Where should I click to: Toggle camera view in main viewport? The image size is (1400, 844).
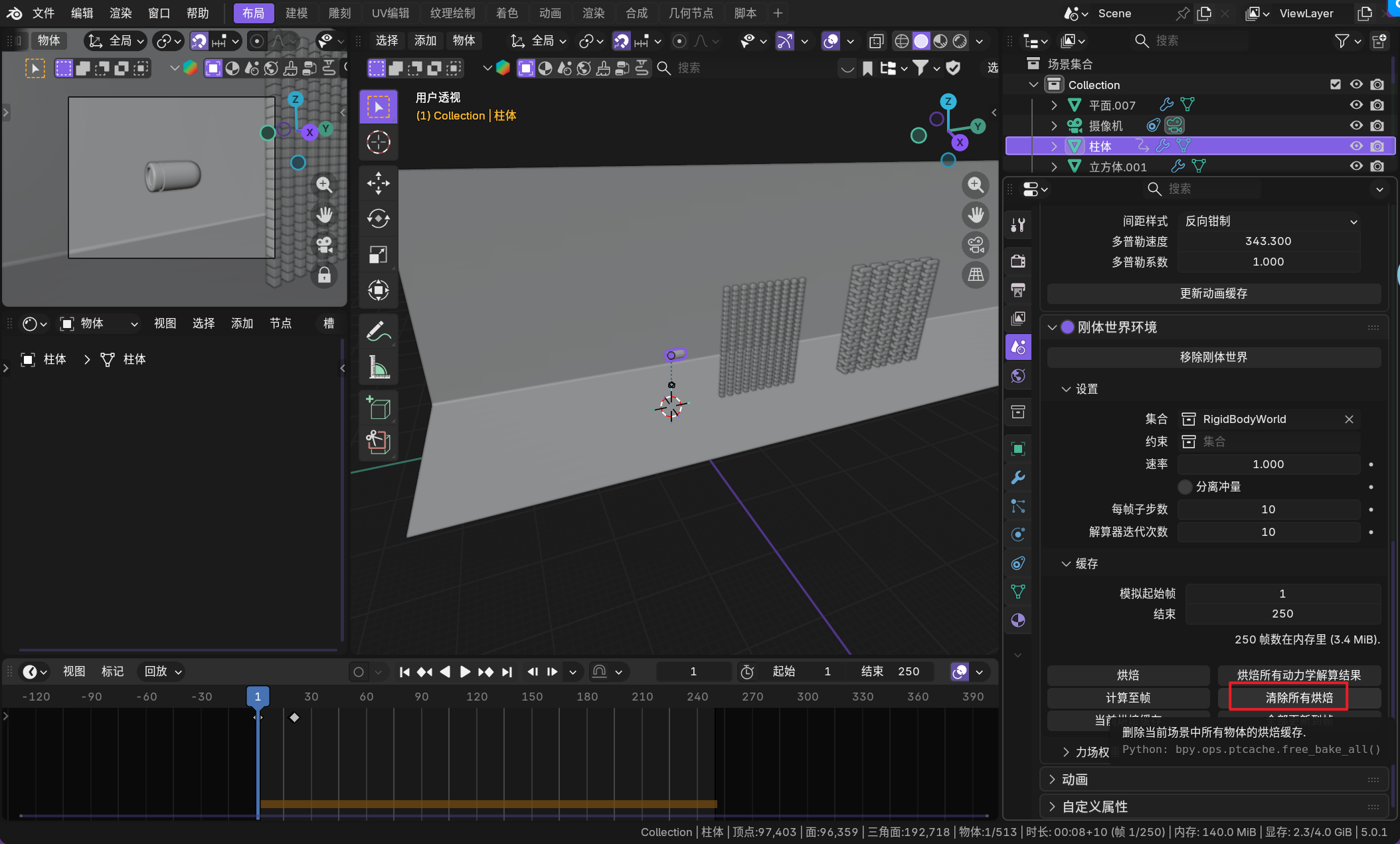tap(976, 245)
